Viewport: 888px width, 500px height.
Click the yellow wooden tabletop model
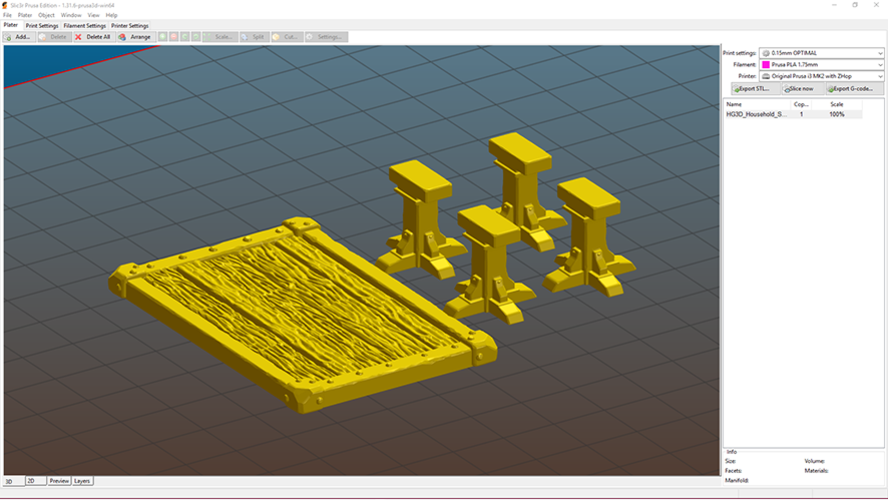click(x=303, y=314)
